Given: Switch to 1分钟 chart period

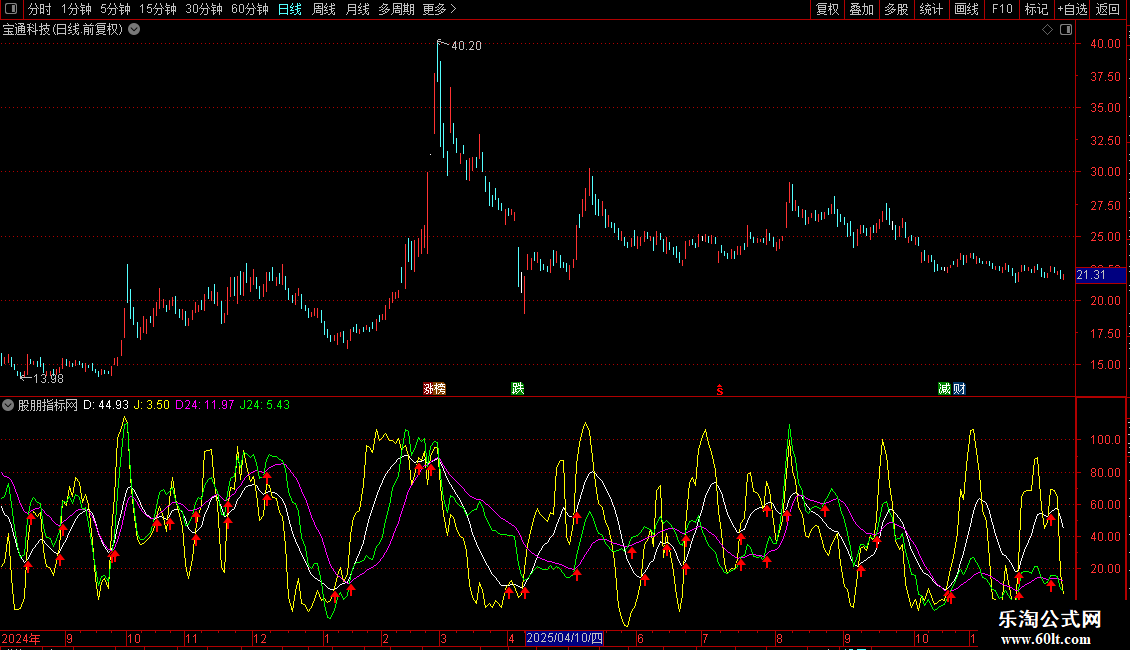Looking at the screenshot, I should coord(76,9).
